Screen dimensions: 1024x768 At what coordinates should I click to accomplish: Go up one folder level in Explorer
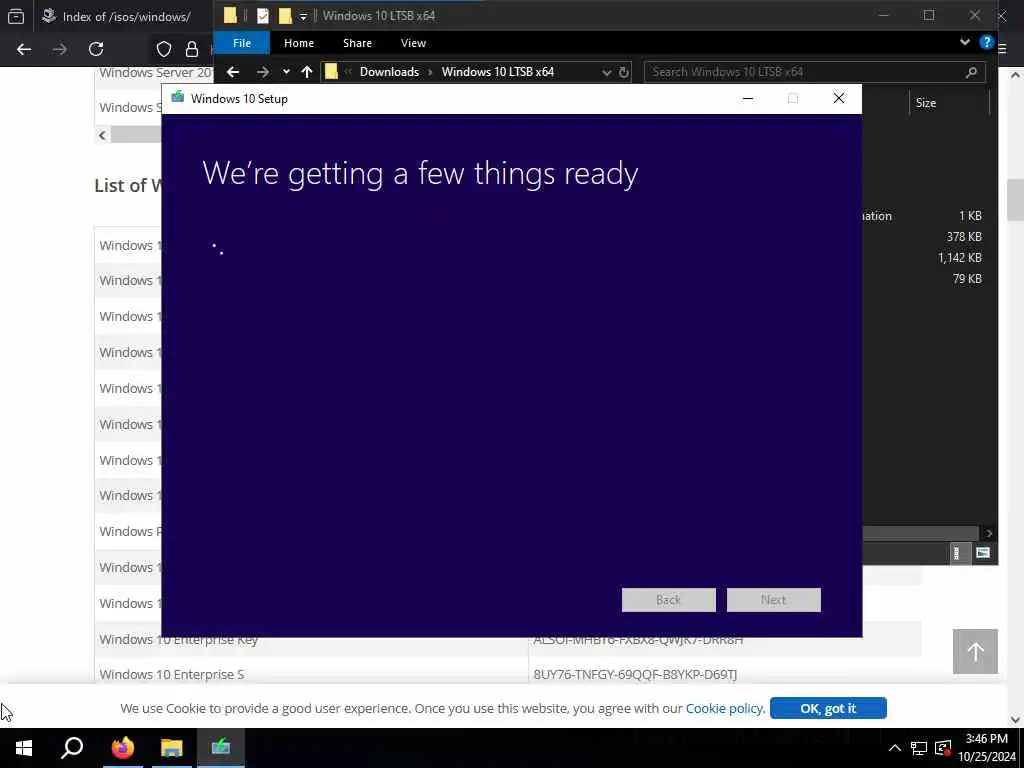coord(307,72)
